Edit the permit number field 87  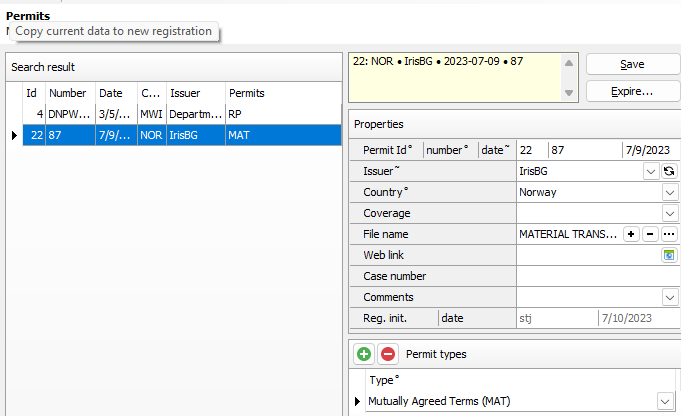pyautogui.click(x=585, y=150)
